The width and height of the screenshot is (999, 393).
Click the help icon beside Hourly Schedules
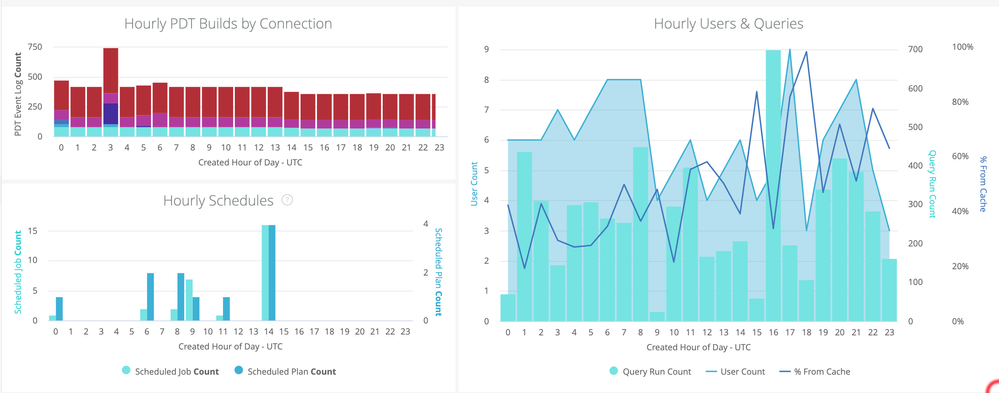pyautogui.click(x=287, y=201)
